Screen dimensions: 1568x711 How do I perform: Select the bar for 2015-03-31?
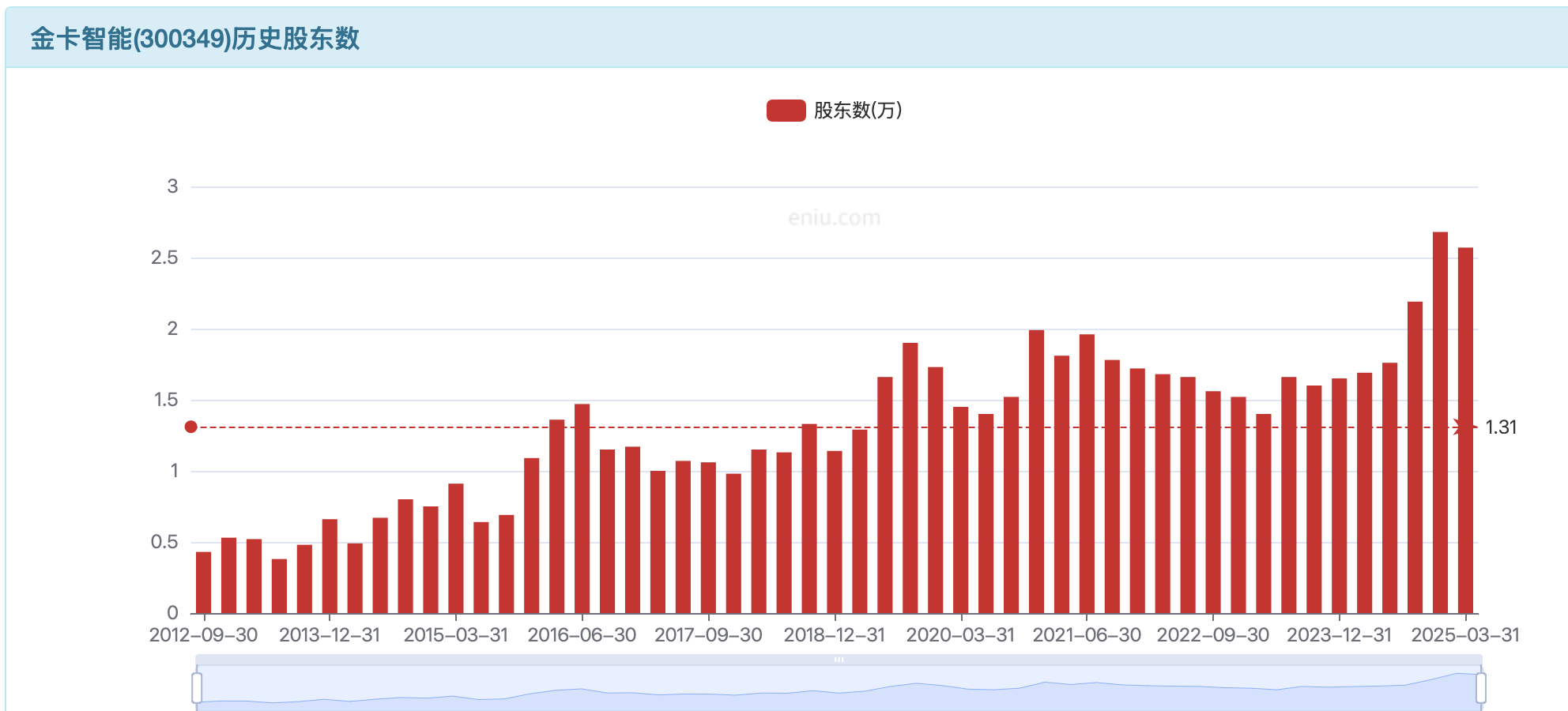pos(456,548)
